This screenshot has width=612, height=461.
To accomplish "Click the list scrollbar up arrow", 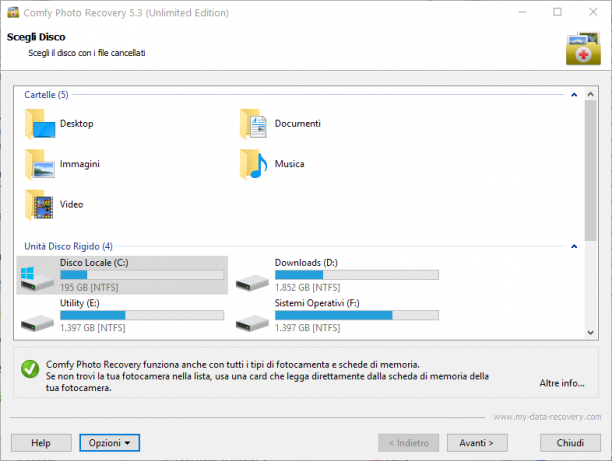I will (x=590, y=94).
